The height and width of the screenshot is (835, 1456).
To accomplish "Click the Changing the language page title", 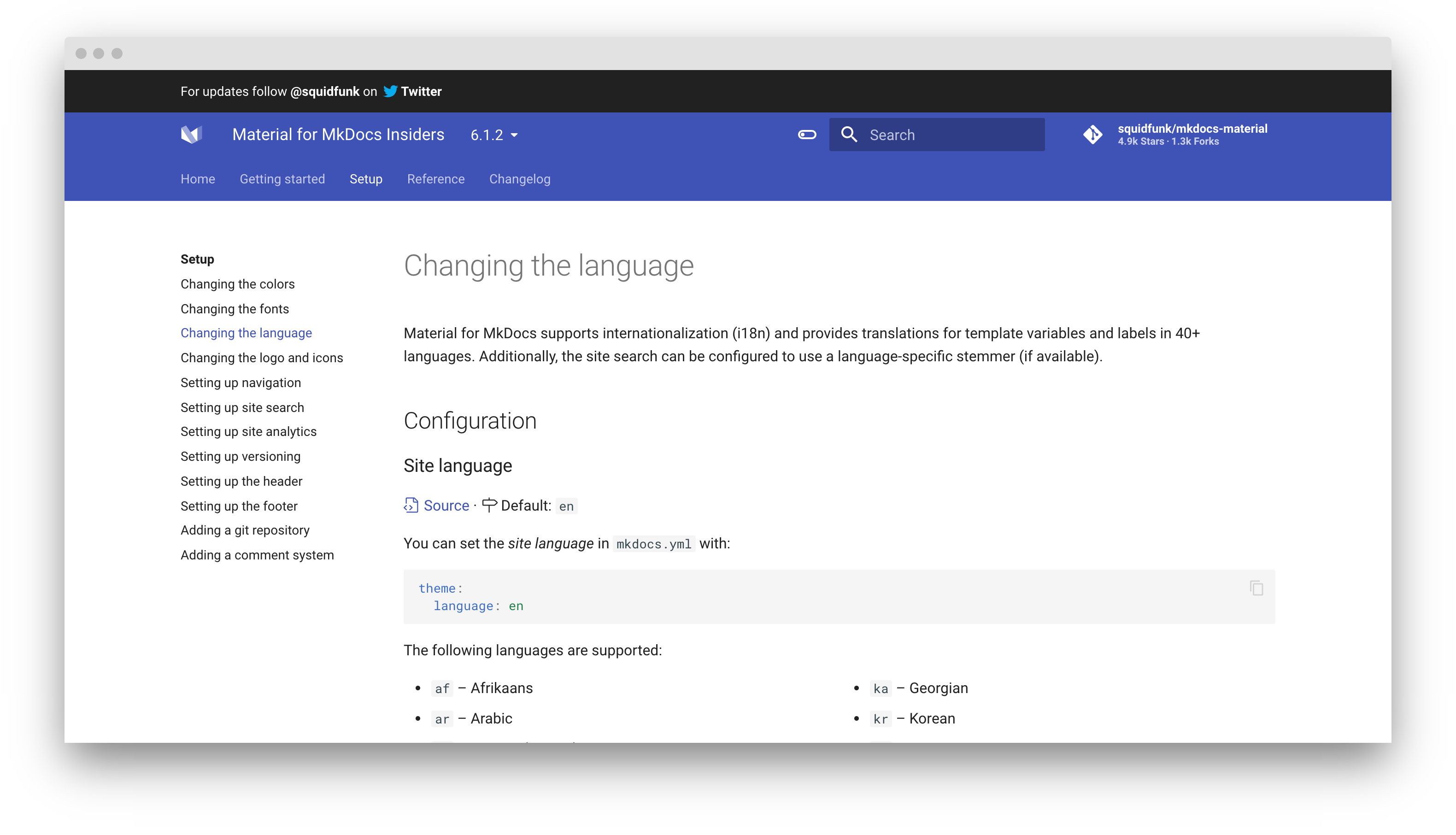I will click(x=549, y=267).
